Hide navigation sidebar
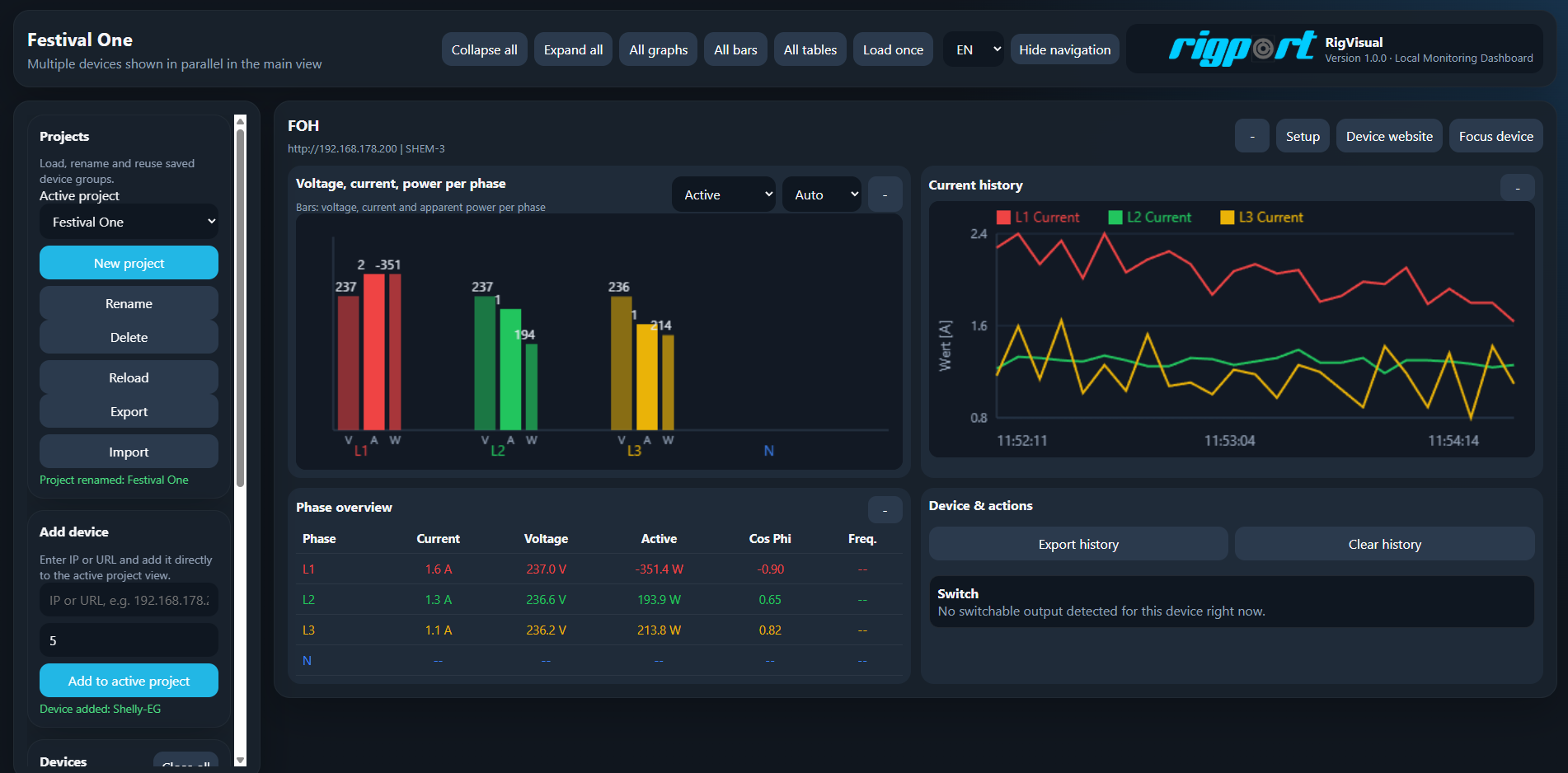 (x=1064, y=49)
